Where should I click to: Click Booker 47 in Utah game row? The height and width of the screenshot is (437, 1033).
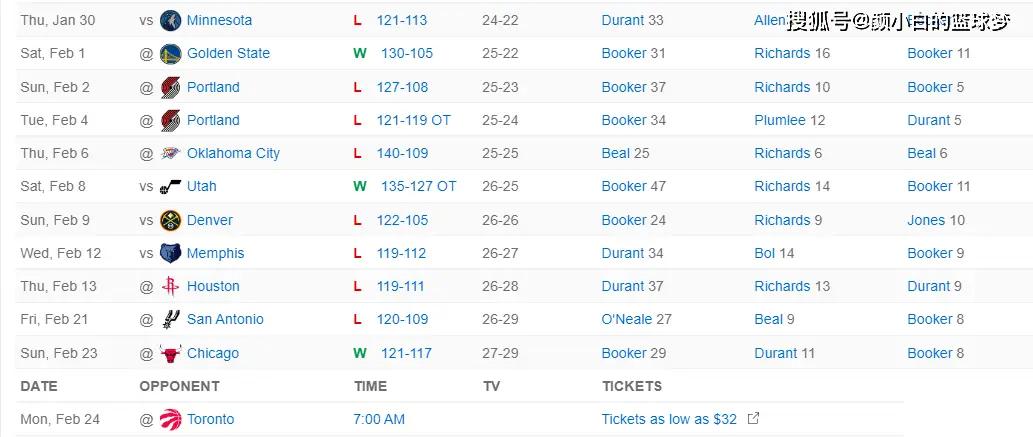coord(634,187)
